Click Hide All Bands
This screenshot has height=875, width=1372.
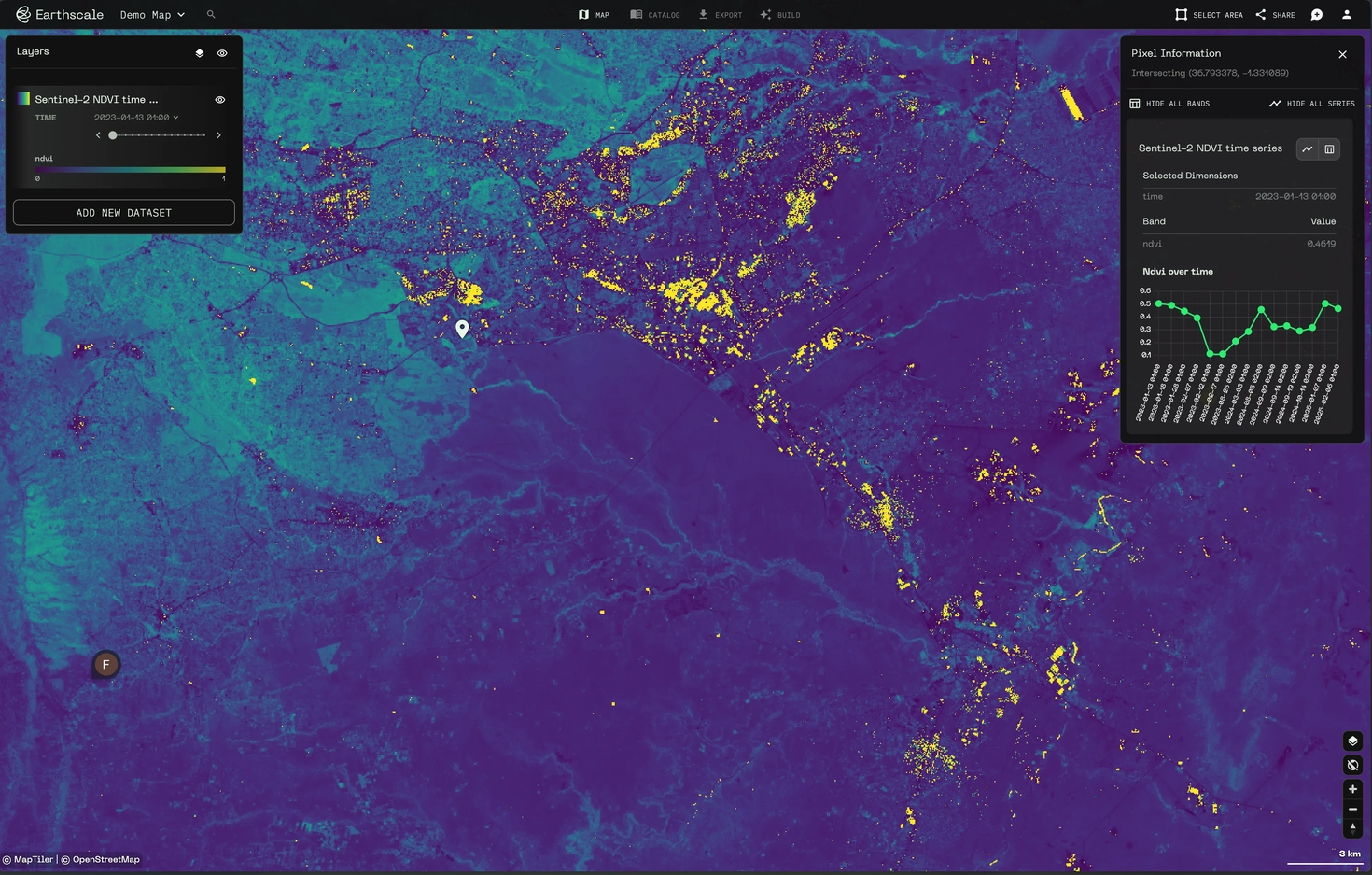tap(1169, 104)
